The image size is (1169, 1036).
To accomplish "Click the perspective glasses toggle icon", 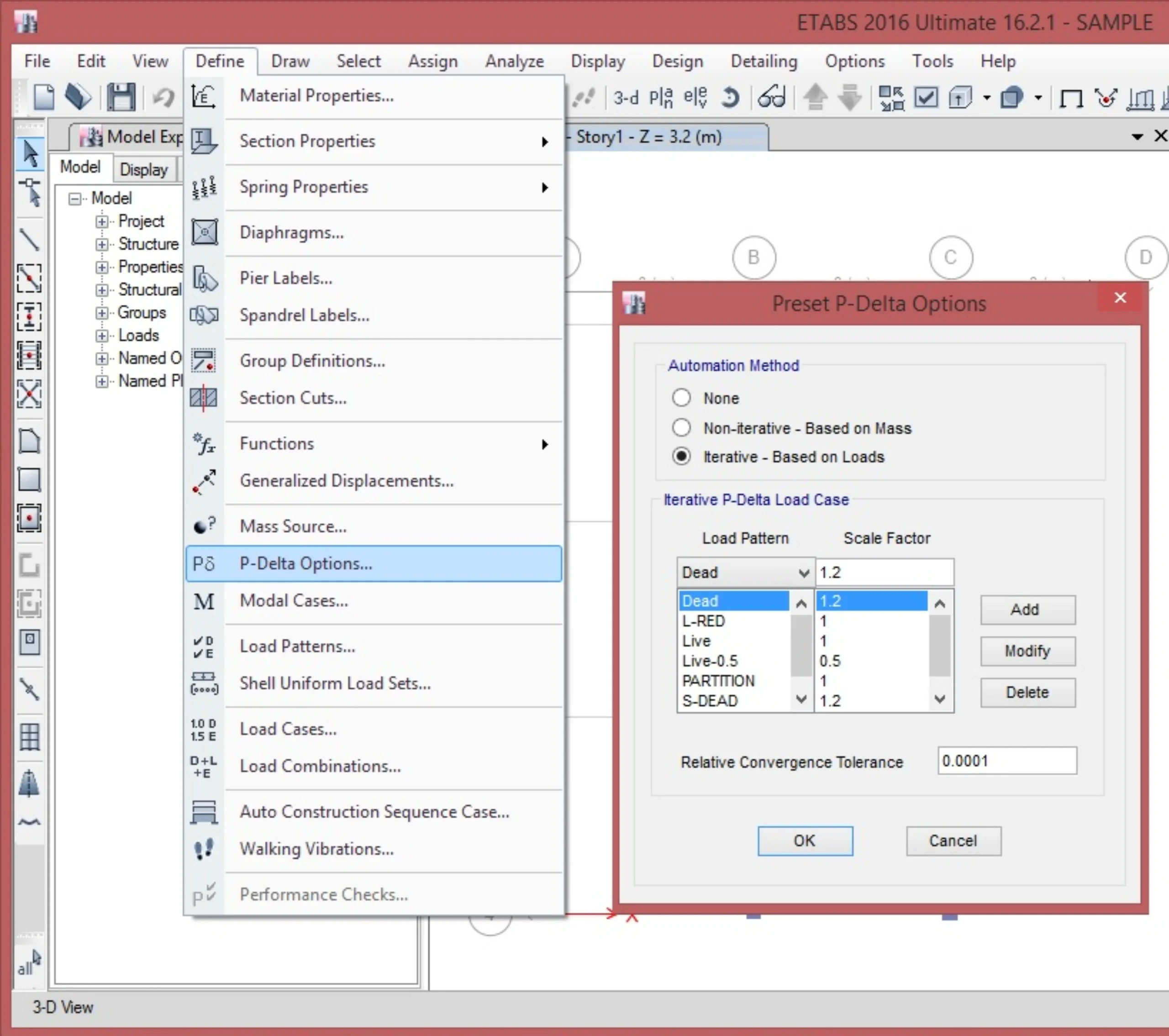I will click(x=772, y=98).
